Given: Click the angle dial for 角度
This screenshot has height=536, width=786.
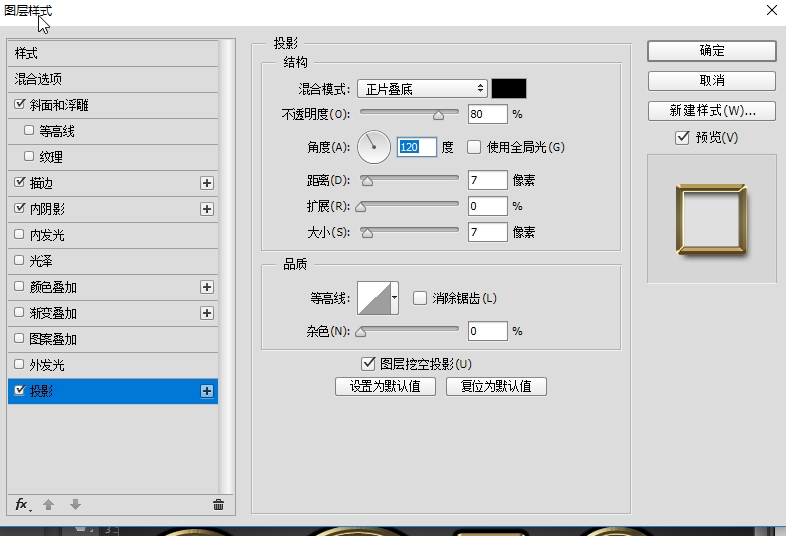Looking at the screenshot, I should coord(373,147).
